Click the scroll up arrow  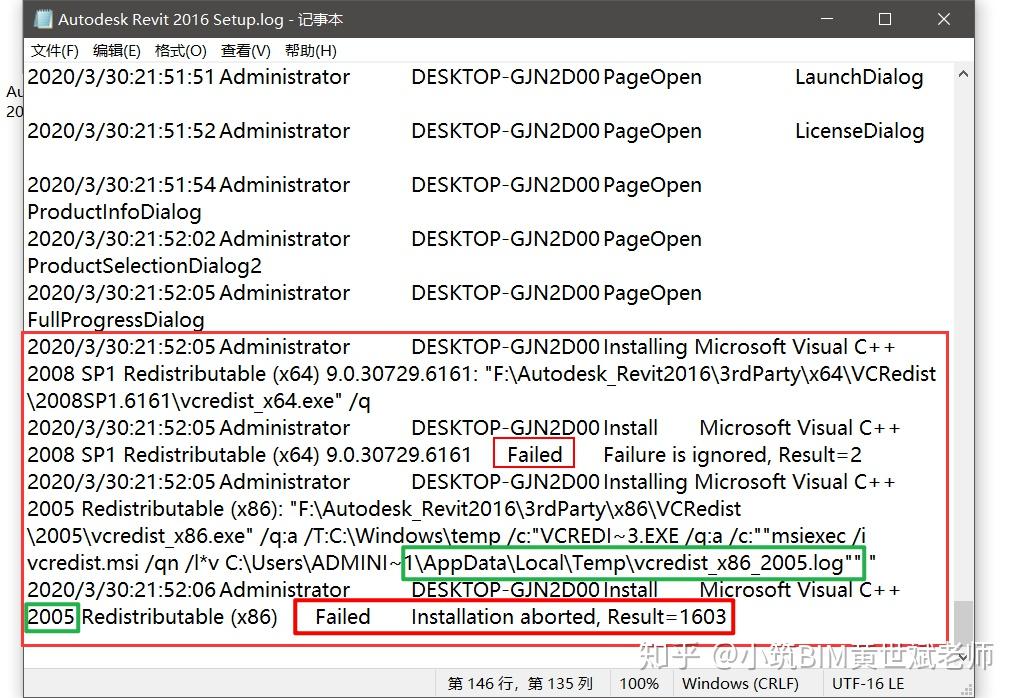tap(963, 74)
